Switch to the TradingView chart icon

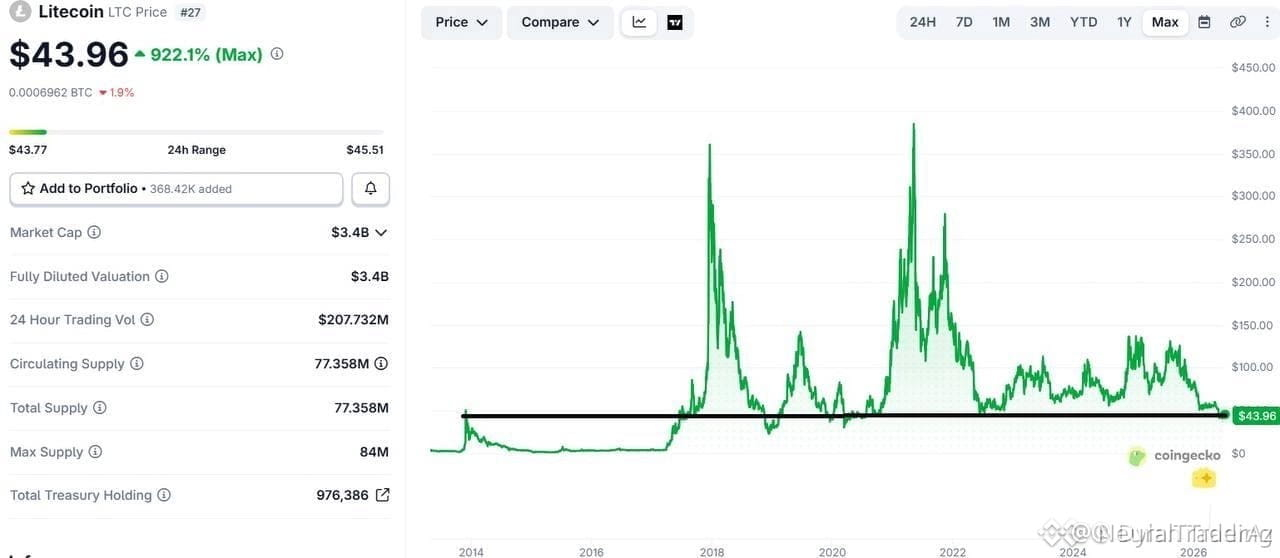pos(675,22)
